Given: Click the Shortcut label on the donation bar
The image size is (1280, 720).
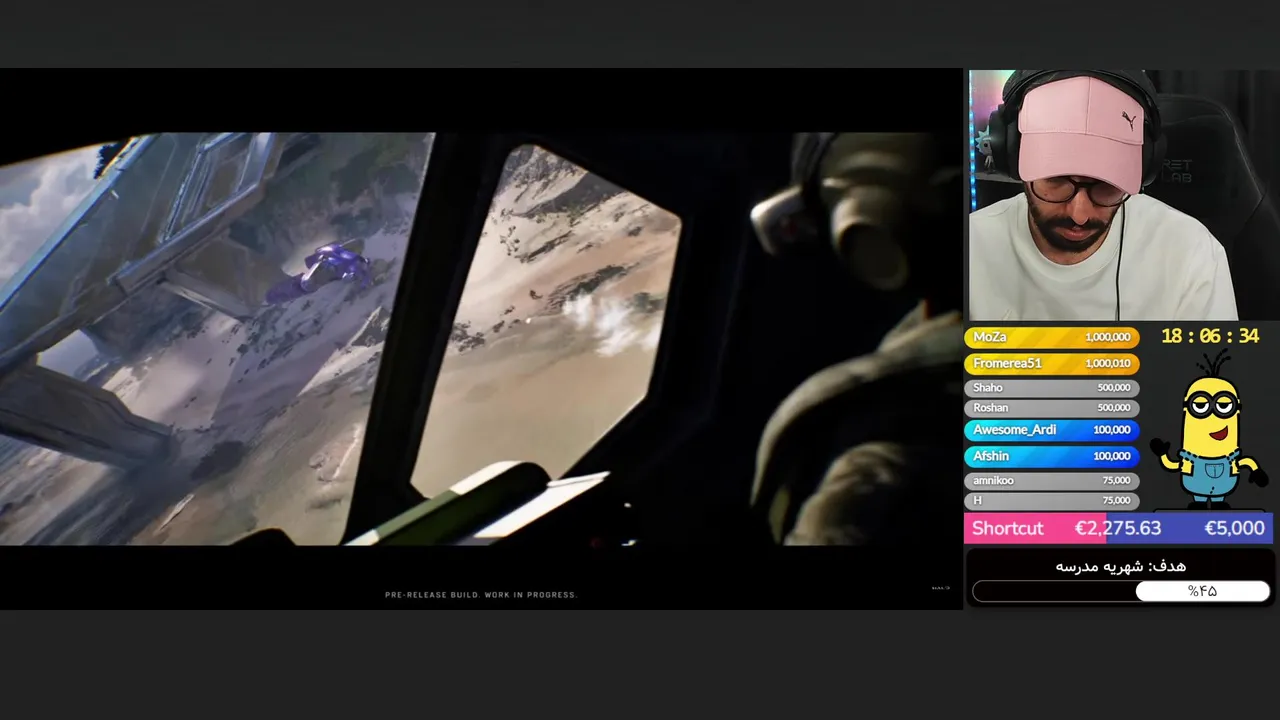Looking at the screenshot, I should (x=1007, y=528).
